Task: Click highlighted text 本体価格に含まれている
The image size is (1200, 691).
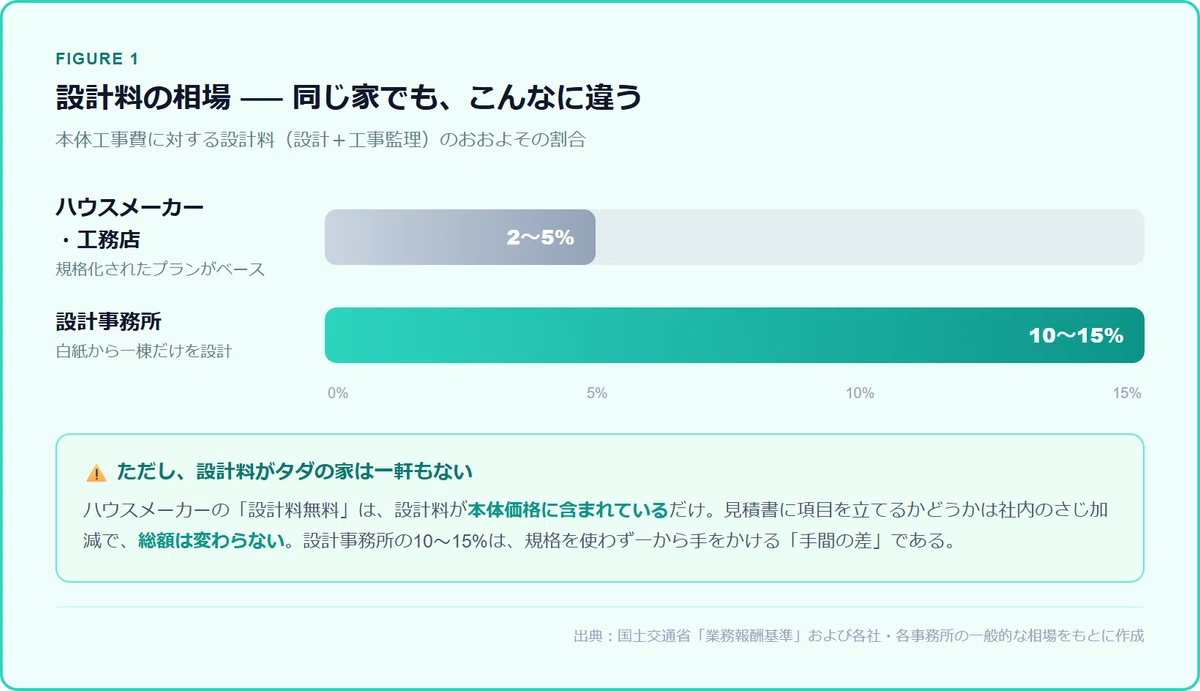Action: tap(567, 510)
